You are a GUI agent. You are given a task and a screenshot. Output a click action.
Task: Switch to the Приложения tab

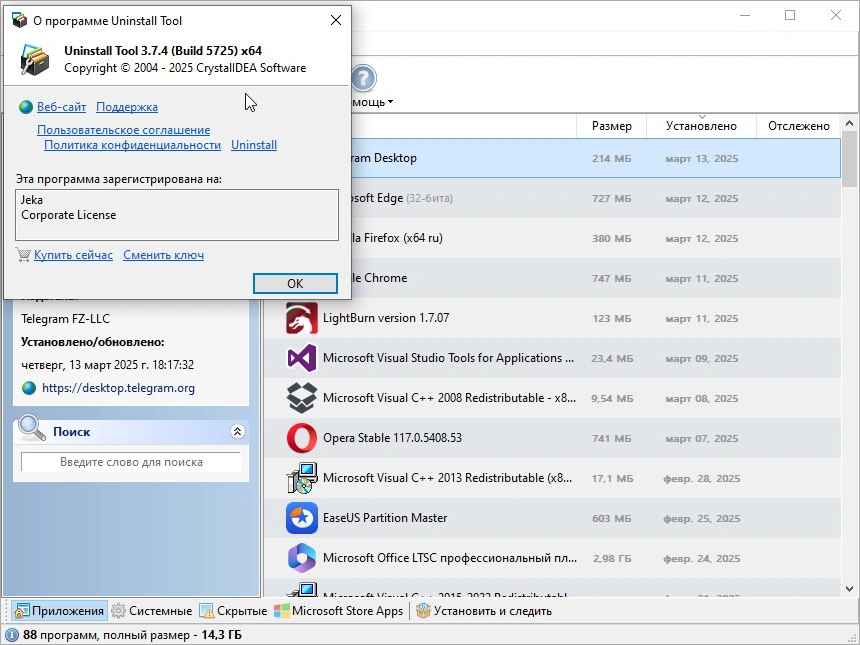(59, 611)
